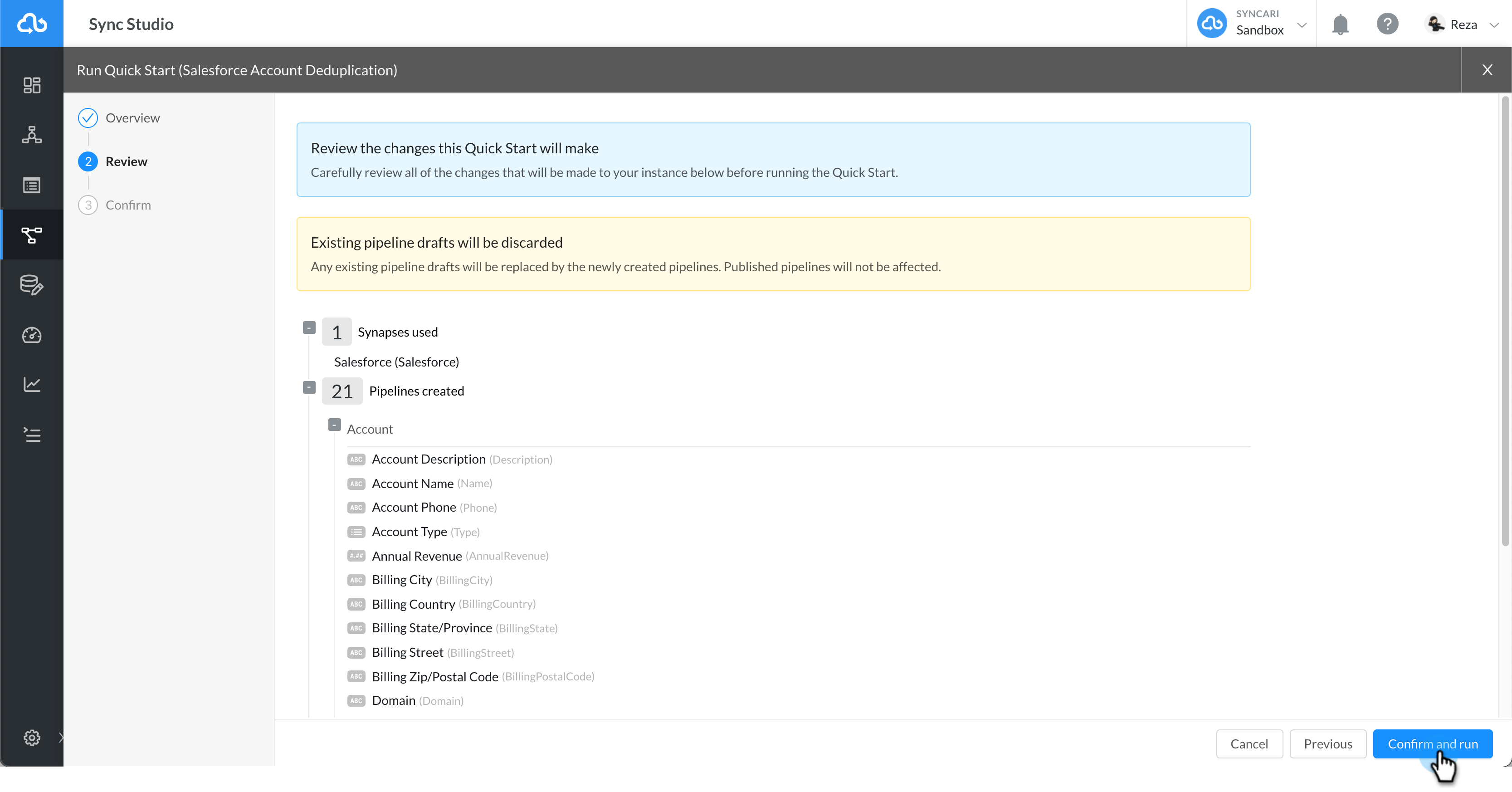The width and height of the screenshot is (1512, 792).
Task: Click the Syncari cloud logo
Action: (x=32, y=24)
